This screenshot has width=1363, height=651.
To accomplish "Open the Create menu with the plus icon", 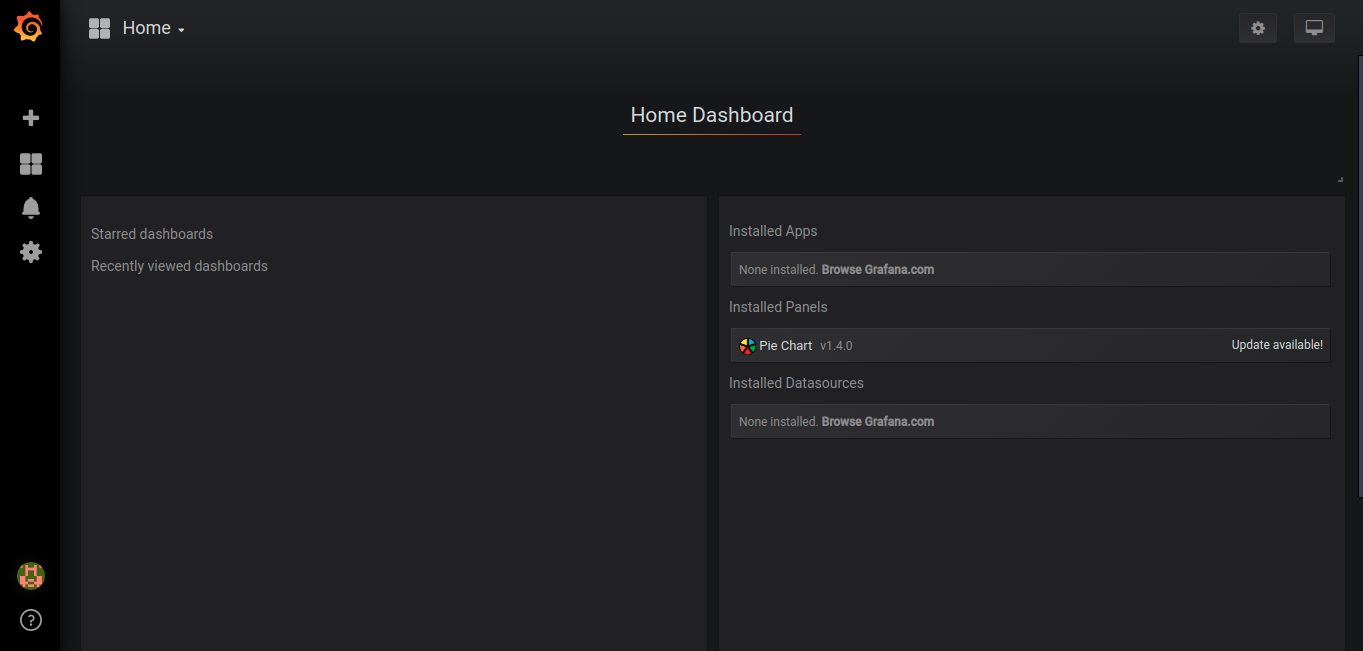I will [x=30, y=117].
